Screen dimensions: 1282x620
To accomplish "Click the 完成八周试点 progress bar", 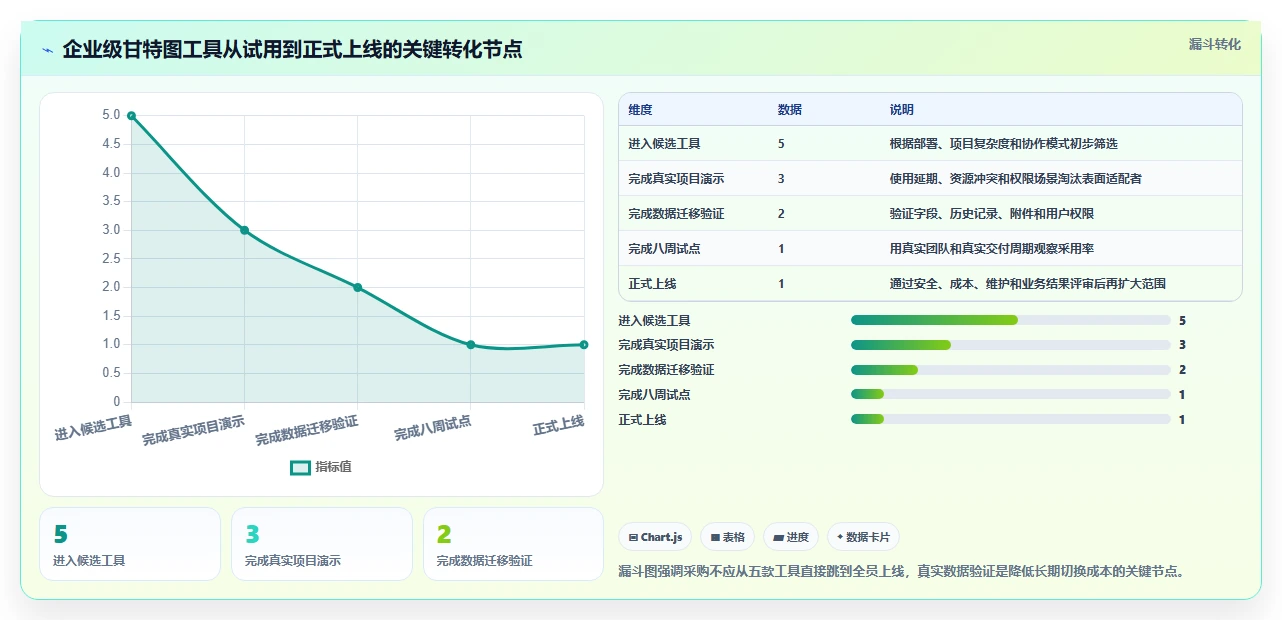I will tap(1010, 394).
